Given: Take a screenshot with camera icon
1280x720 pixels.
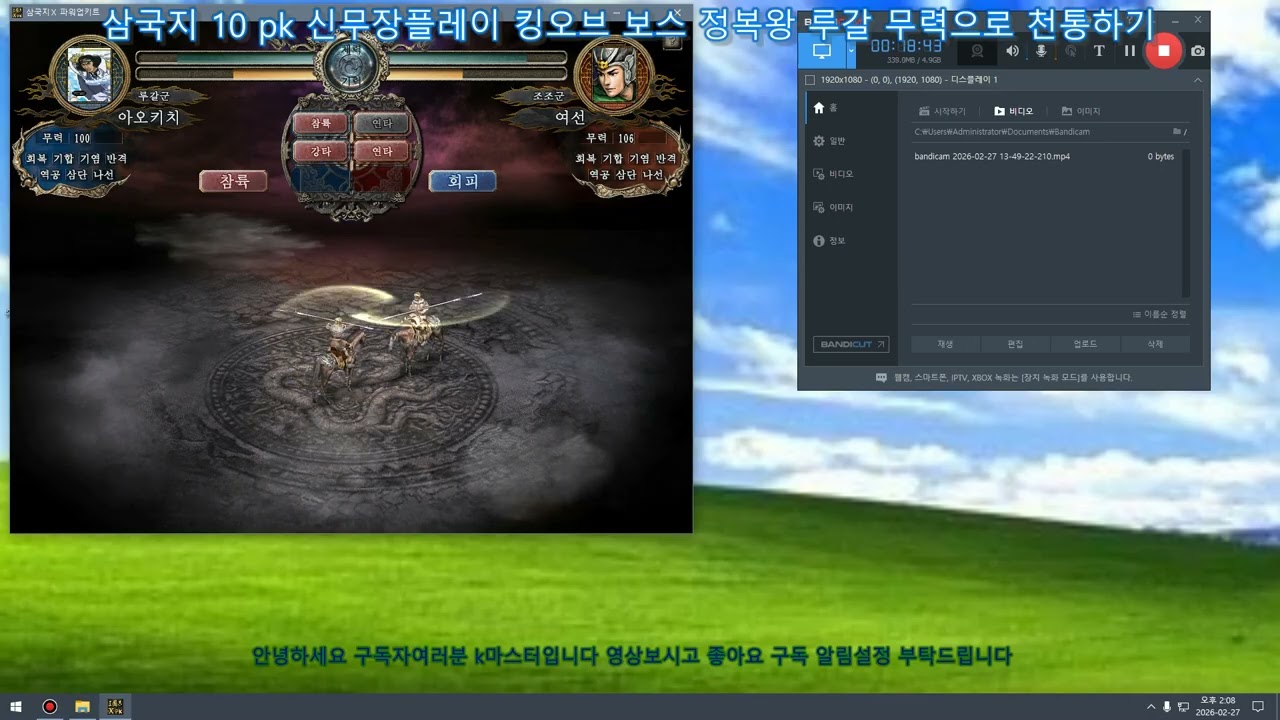Looking at the screenshot, I should pos(1198,51).
